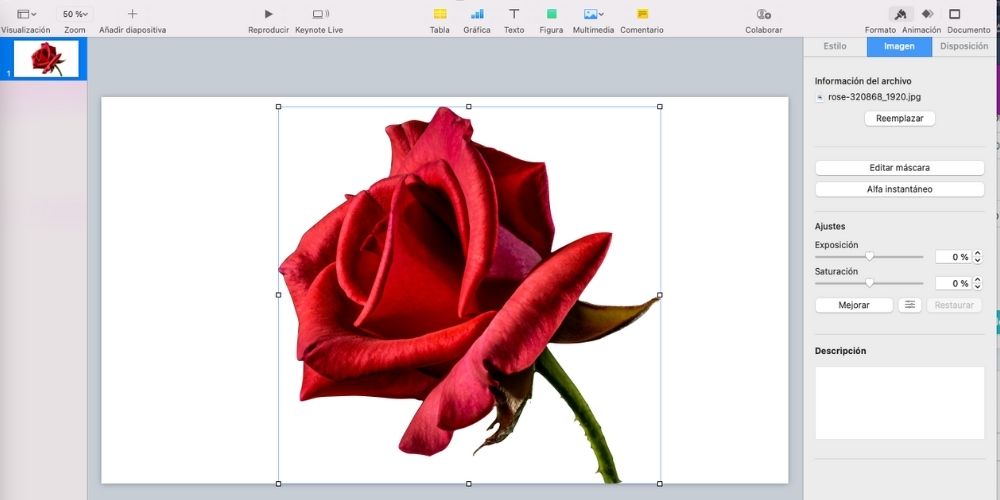Insert a table with Tabla

tap(440, 14)
